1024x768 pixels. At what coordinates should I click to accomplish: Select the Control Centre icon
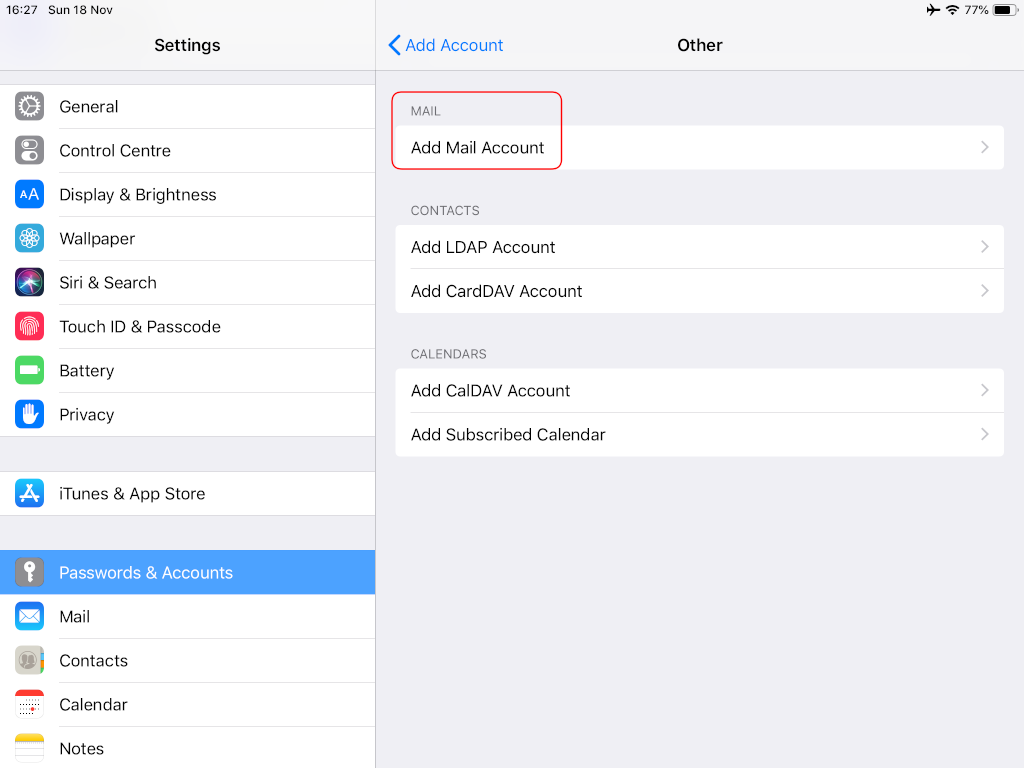29,150
